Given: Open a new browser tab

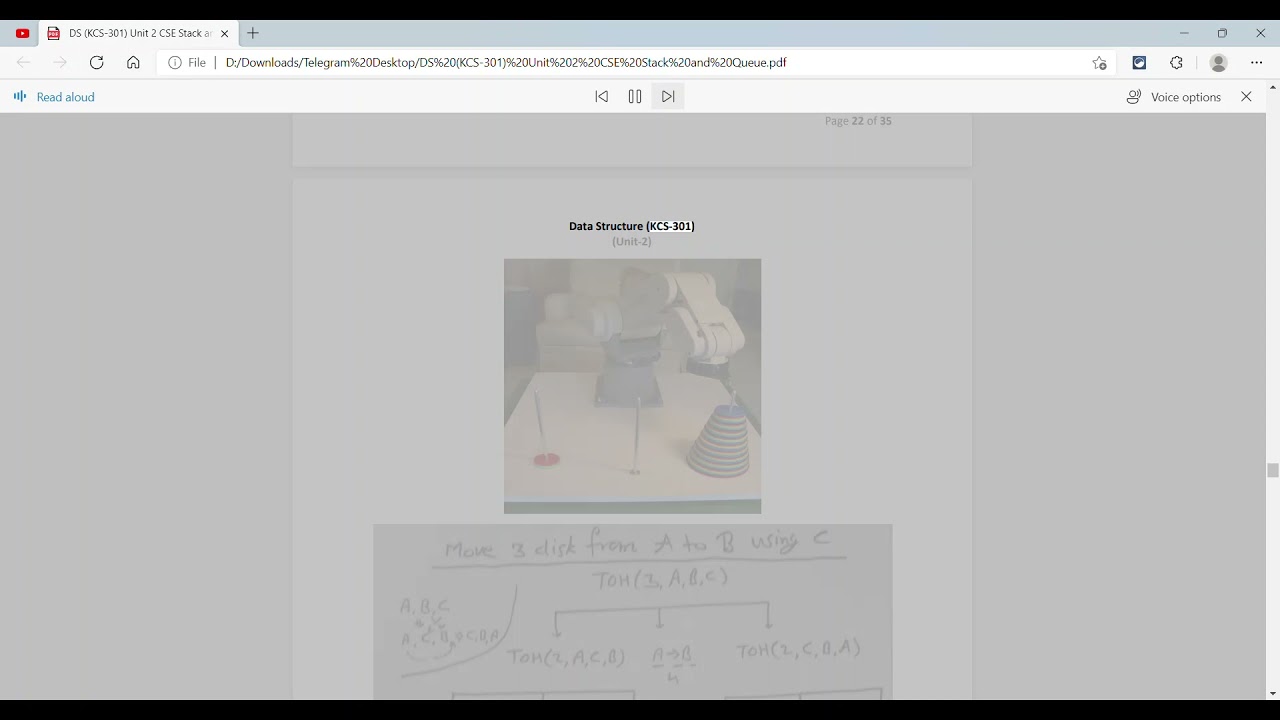Looking at the screenshot, I should pos(253,33).
